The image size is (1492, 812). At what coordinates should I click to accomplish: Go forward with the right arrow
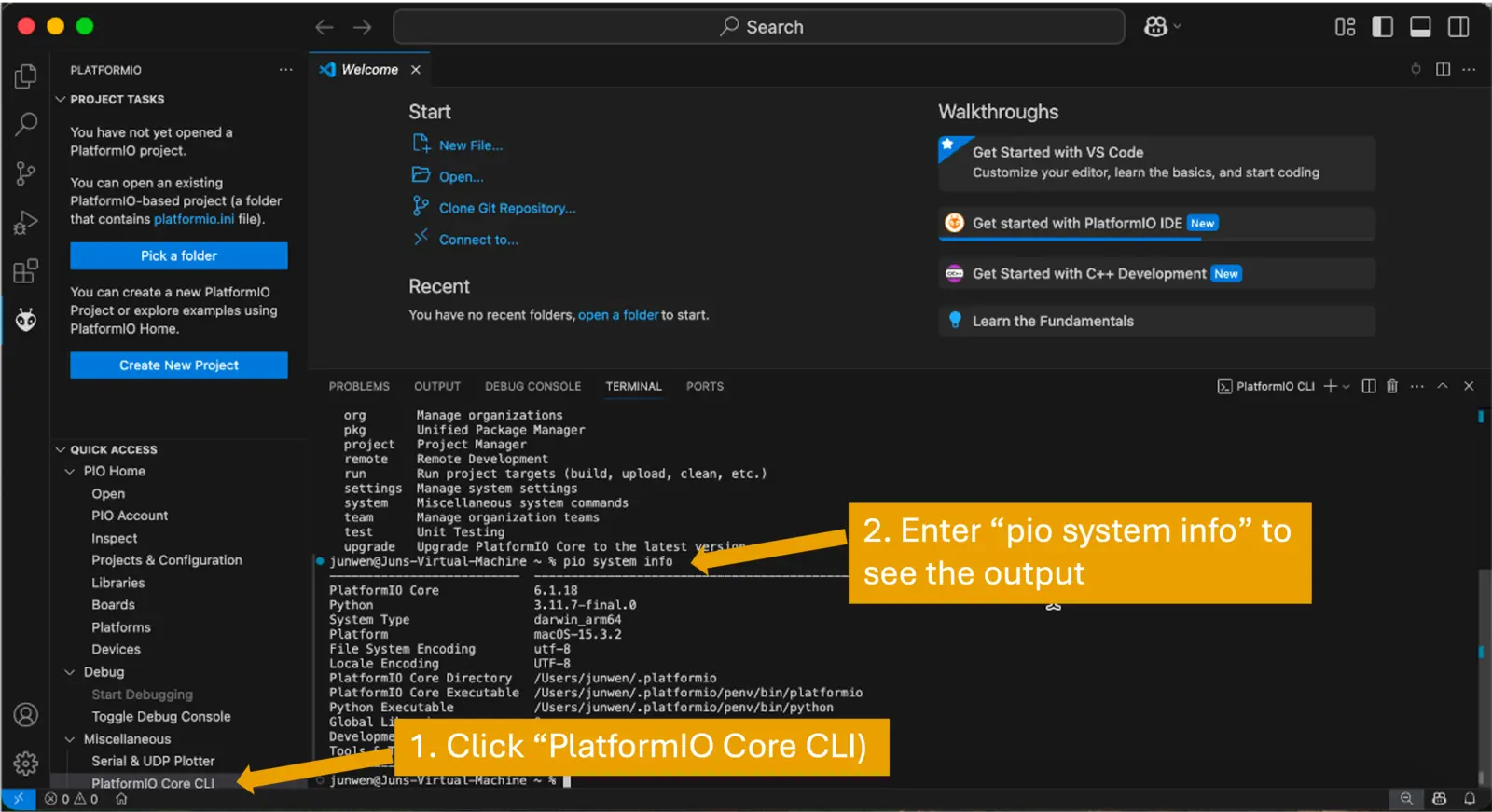click(x=363, y=27)
